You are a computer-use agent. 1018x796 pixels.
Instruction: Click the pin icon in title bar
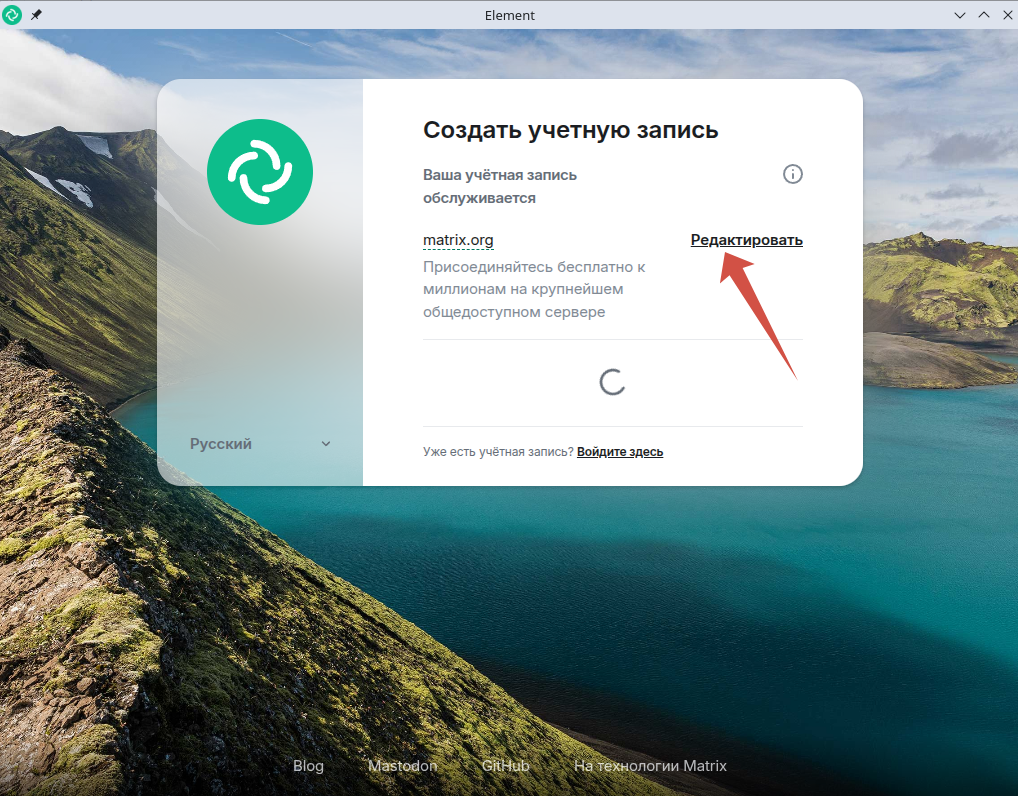(x=37, y=15)
